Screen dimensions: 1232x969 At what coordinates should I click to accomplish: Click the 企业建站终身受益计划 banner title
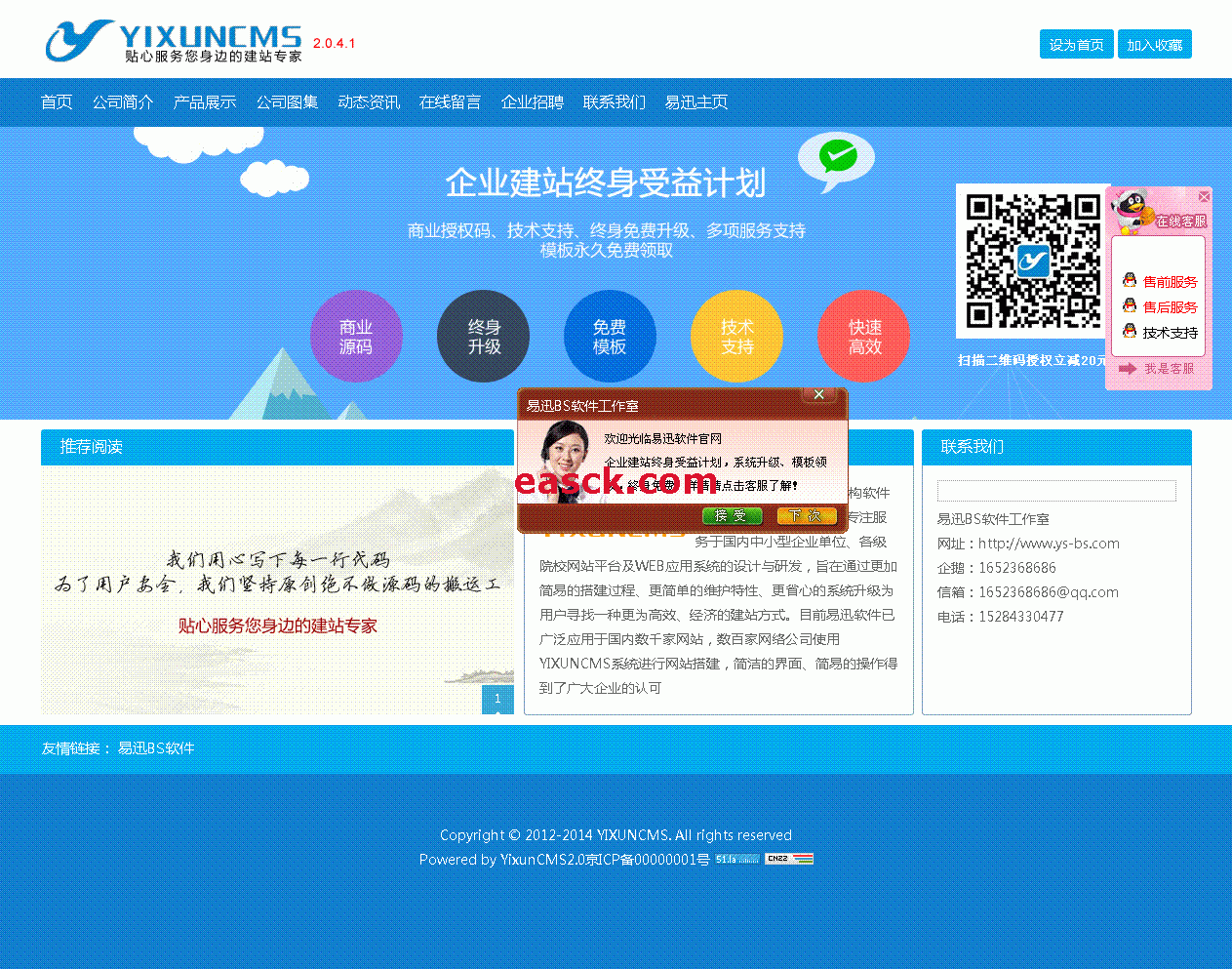[x=606, y=182]
